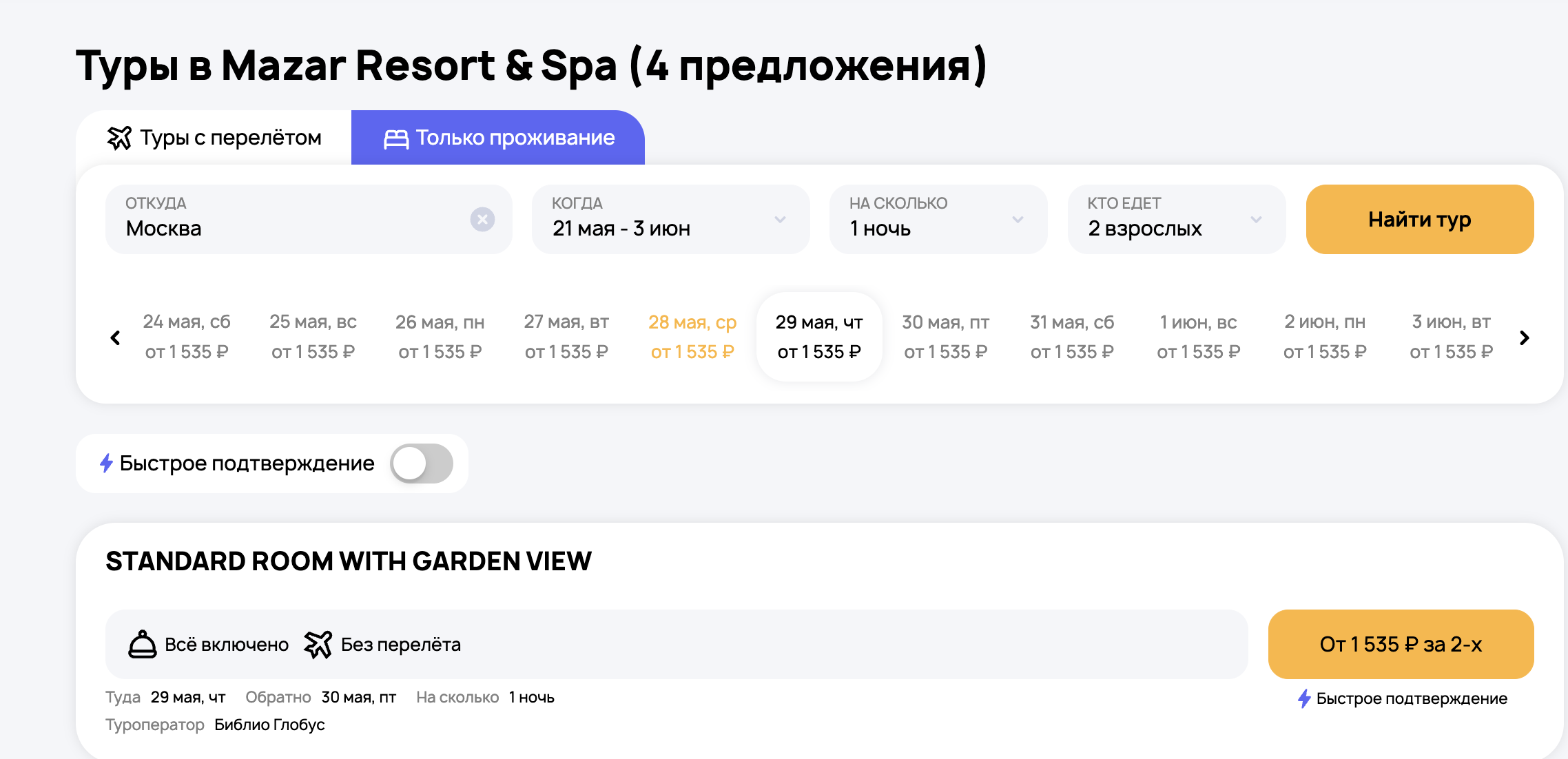Click the lightning bolt icon beside Быстрое подтверждение toggle
The image size is (1568, 759).
point(106,463)
